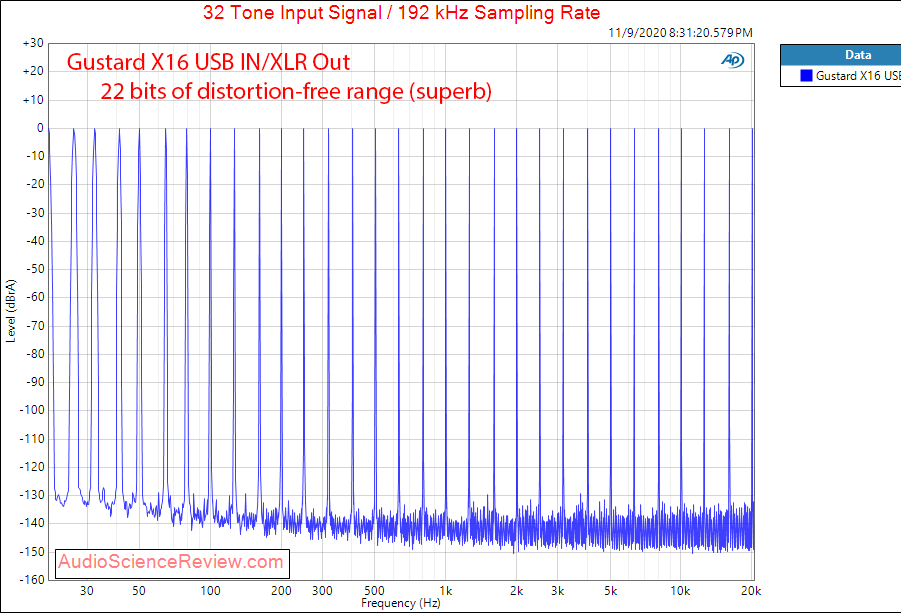Screen dimensions: 901x613
Task: Click the 10k frequency axis label
Action: [x=680, y=591]
